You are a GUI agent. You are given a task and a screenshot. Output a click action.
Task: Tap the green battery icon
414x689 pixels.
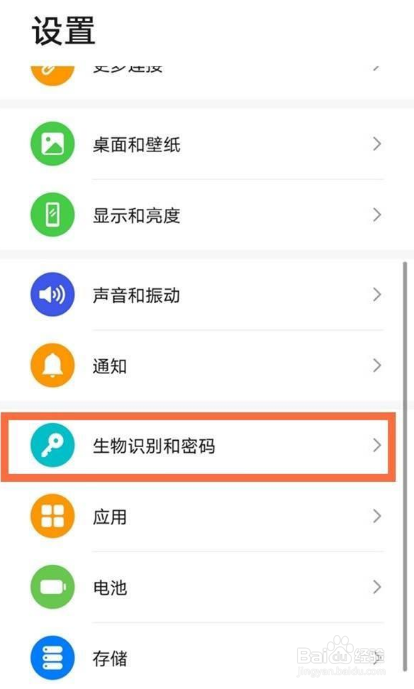[52, 587]
